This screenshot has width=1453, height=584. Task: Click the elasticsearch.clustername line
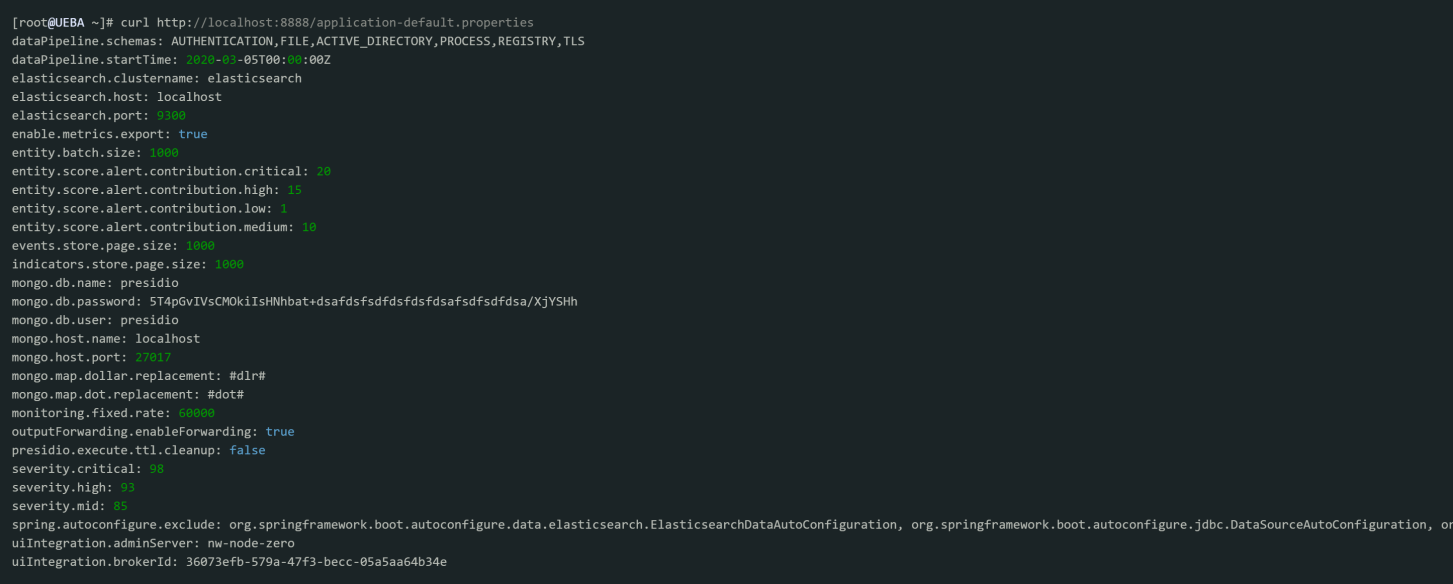(156, 78)
